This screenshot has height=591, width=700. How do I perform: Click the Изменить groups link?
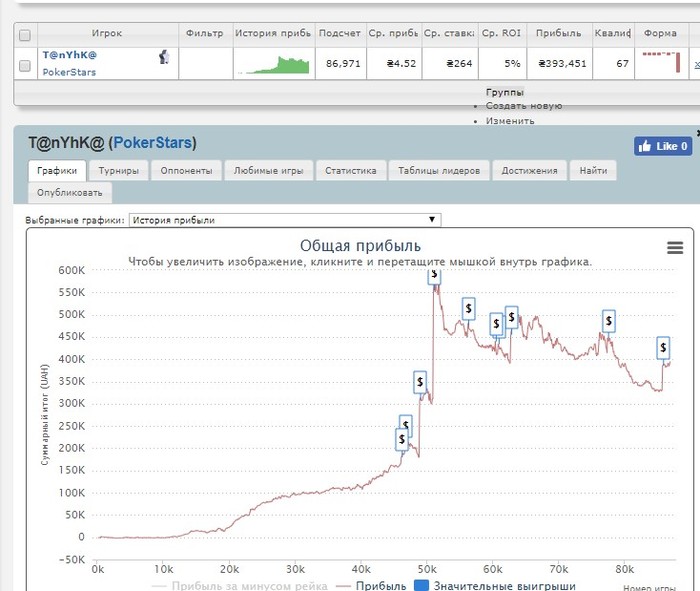tap(510, 121)
